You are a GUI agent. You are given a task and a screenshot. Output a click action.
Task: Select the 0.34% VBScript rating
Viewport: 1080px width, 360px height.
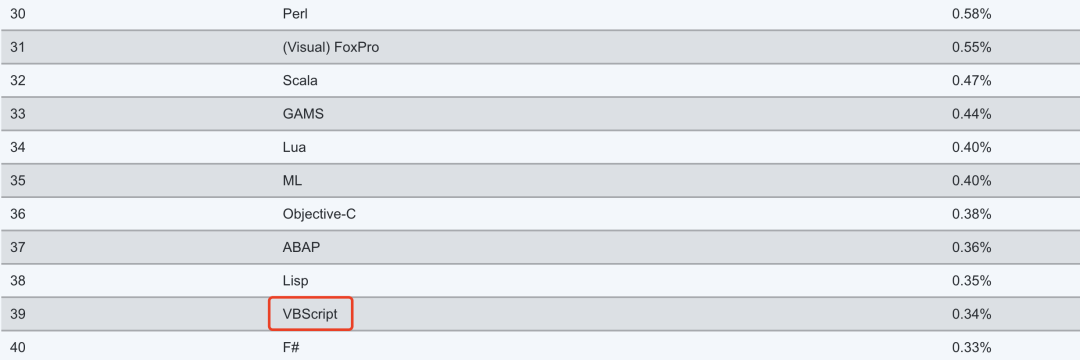[x=971, y=314]
